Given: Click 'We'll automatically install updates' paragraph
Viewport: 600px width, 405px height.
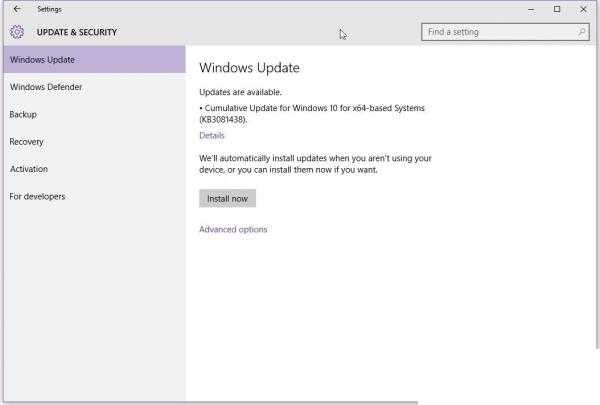Looking at the screenshot, I should [x=315, y=164].
